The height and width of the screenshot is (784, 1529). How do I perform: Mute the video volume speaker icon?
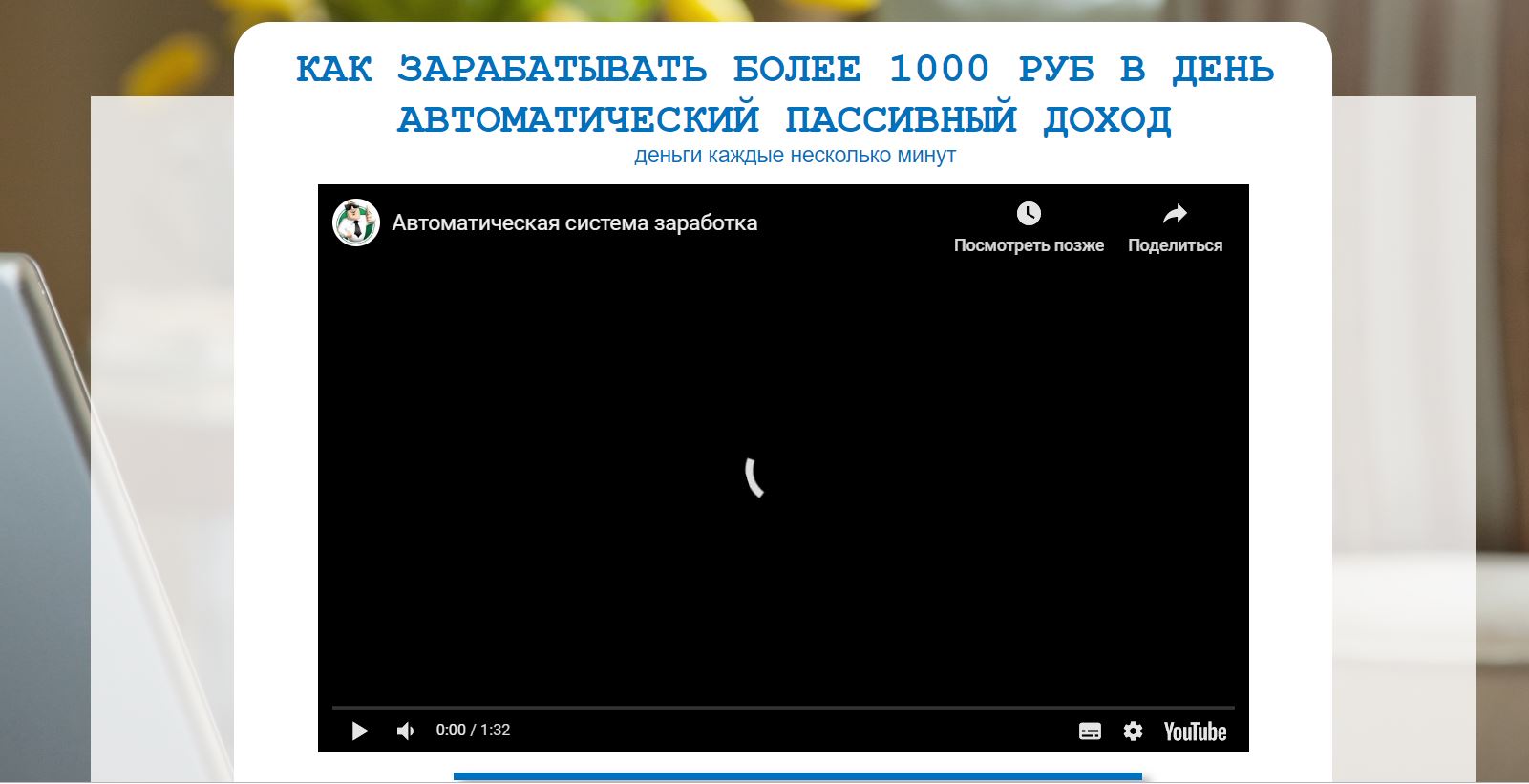click(x=406, y=731)
